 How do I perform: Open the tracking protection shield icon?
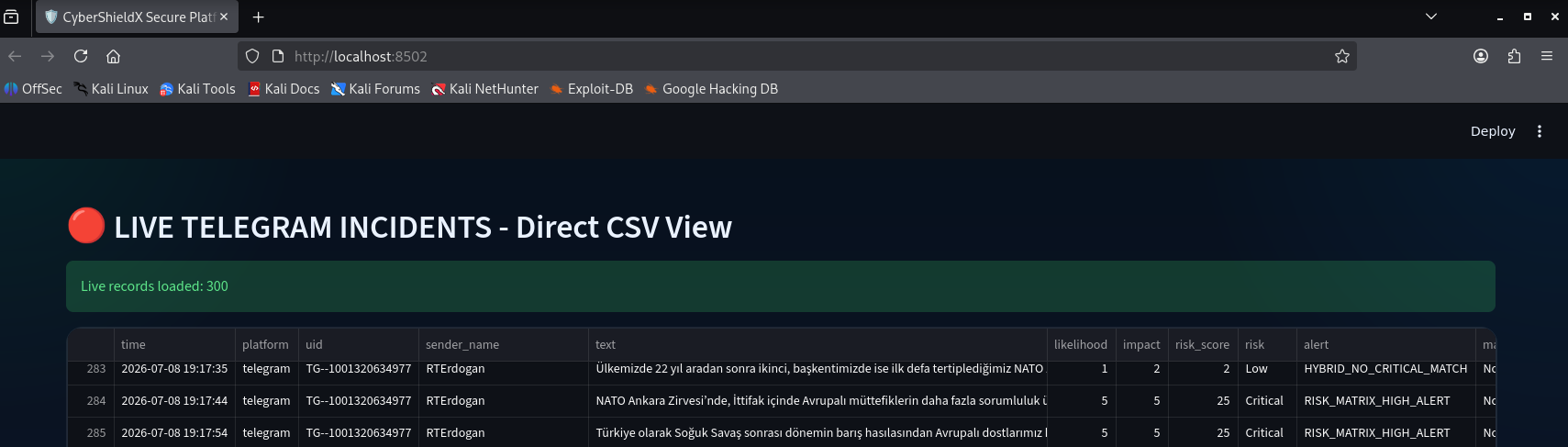252,56
